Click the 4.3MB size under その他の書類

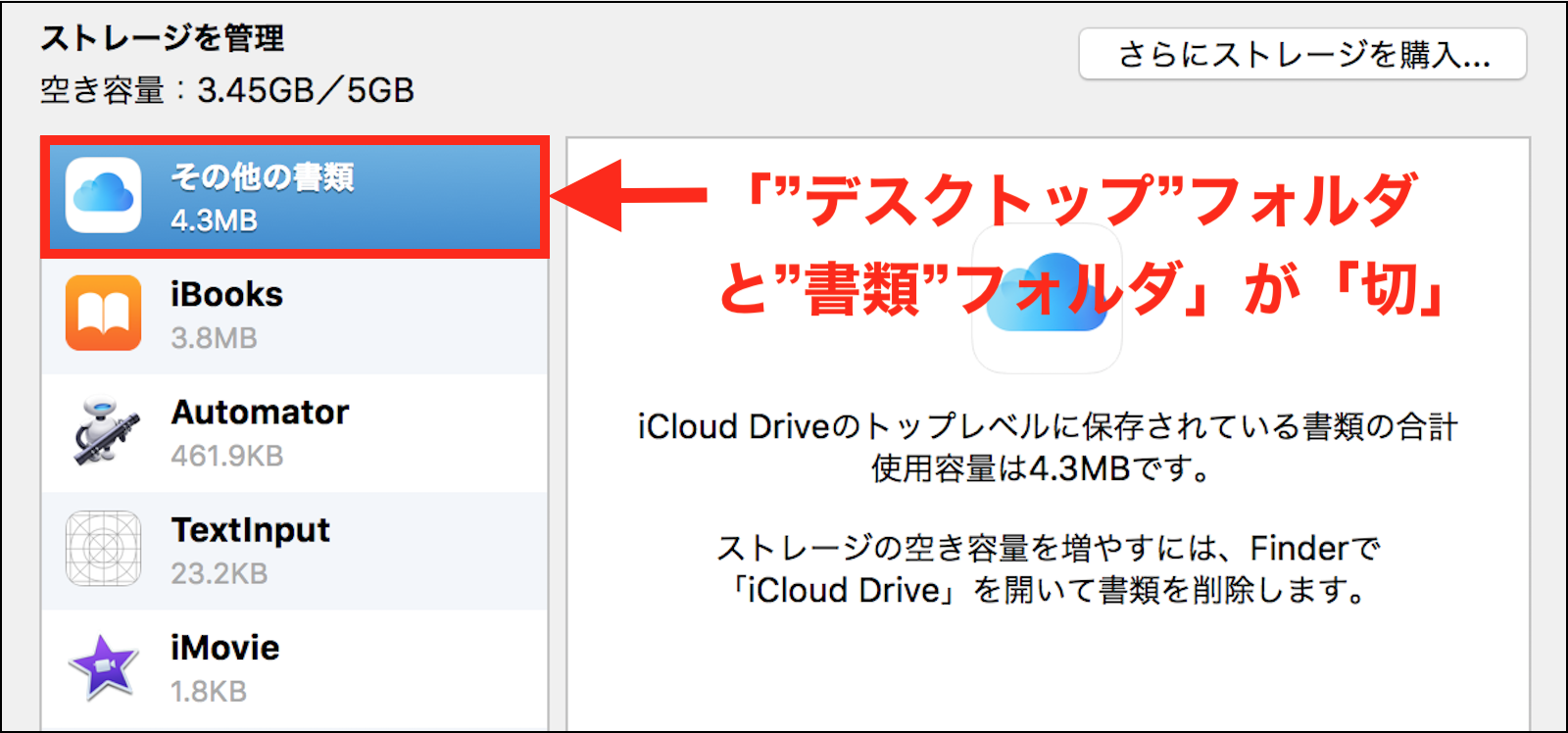point(214,220)
